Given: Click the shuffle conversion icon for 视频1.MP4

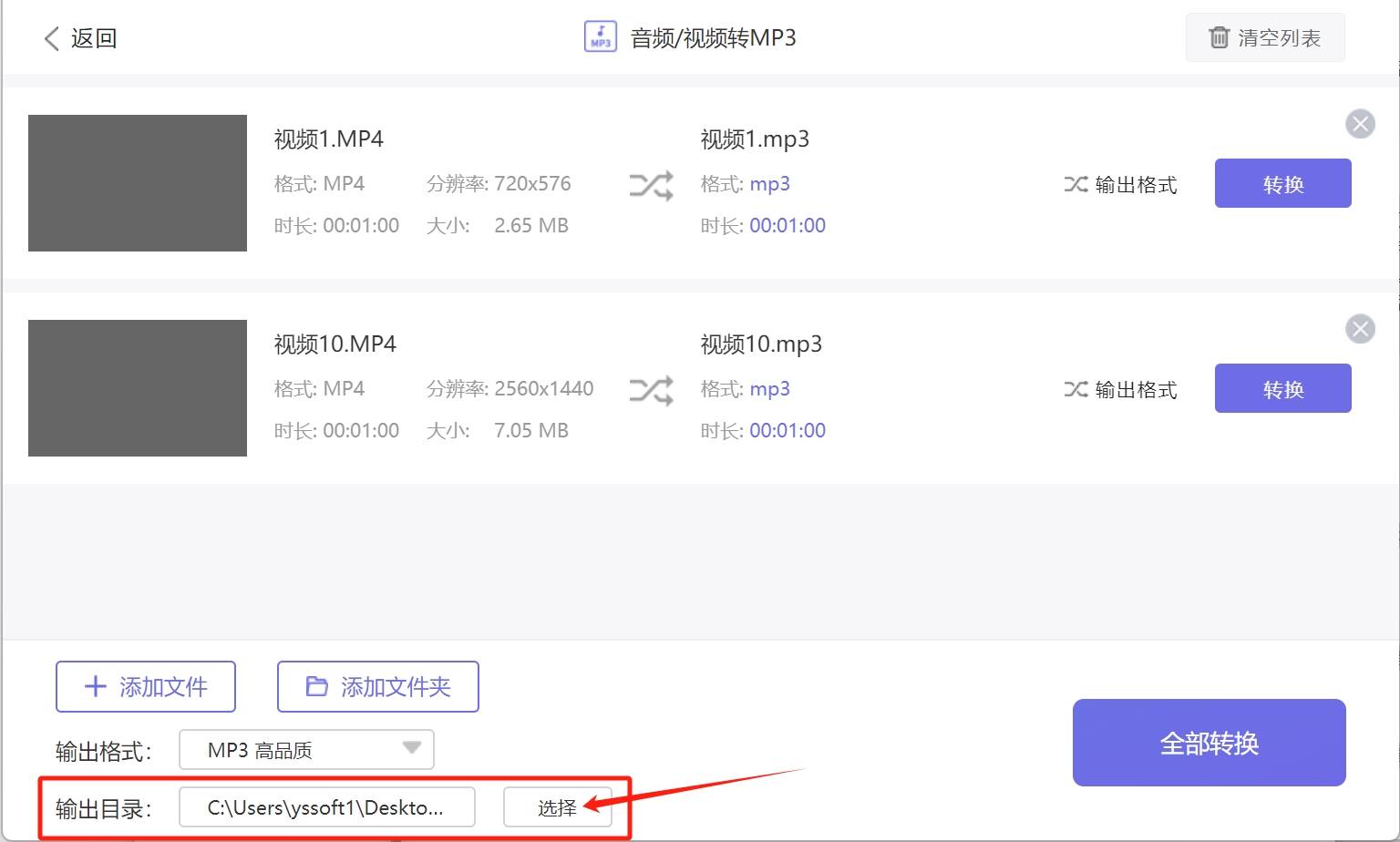Looking at the screenshot, I should pos(649,184).
